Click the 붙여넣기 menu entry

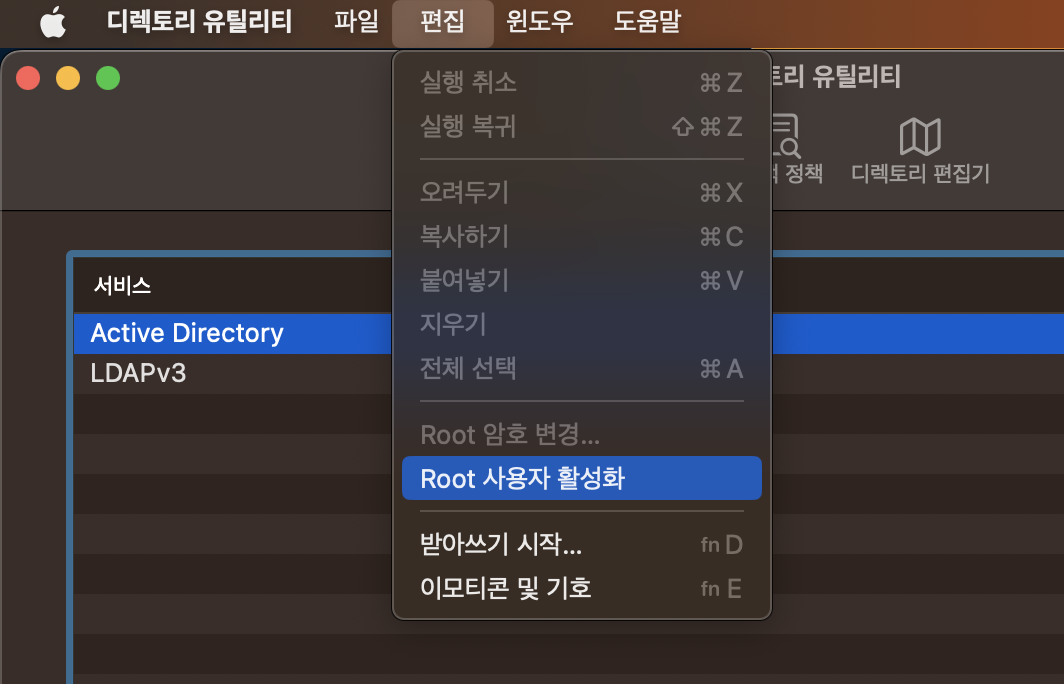tap(582, 281)
